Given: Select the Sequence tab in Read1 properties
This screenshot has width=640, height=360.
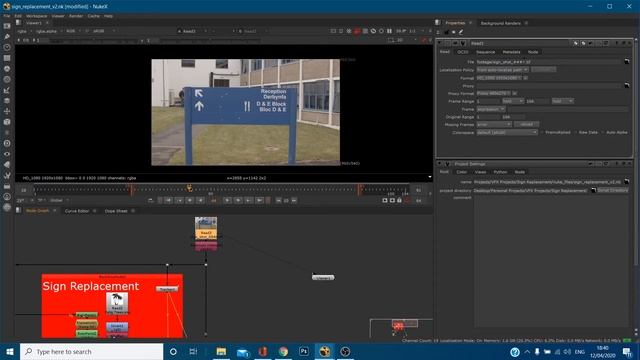Looking at the screenshot, I should (485, 52).
